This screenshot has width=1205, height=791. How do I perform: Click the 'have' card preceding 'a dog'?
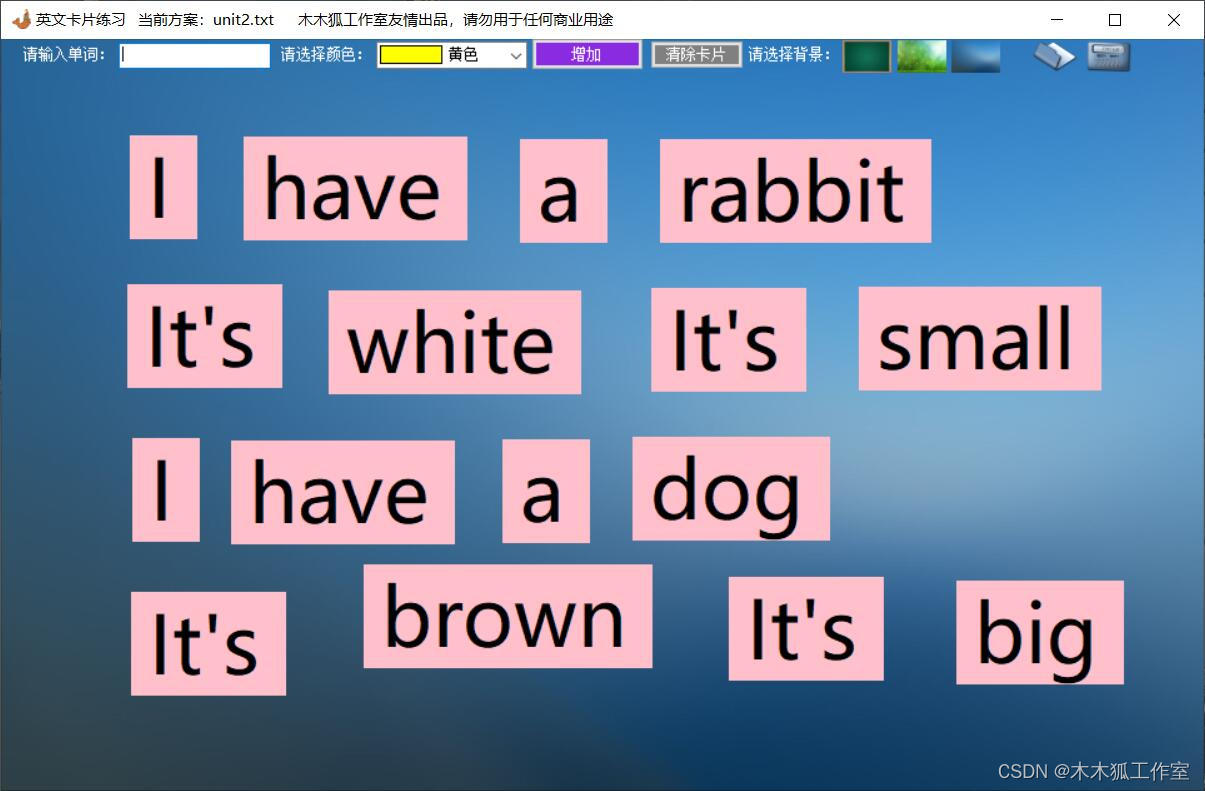tap(343, 492)
